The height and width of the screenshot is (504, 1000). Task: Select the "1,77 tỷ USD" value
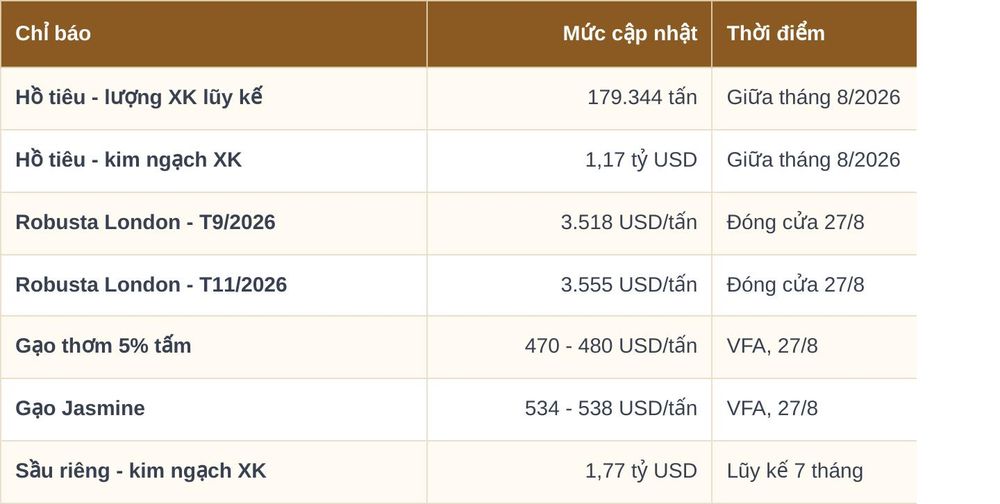[641, 471]
